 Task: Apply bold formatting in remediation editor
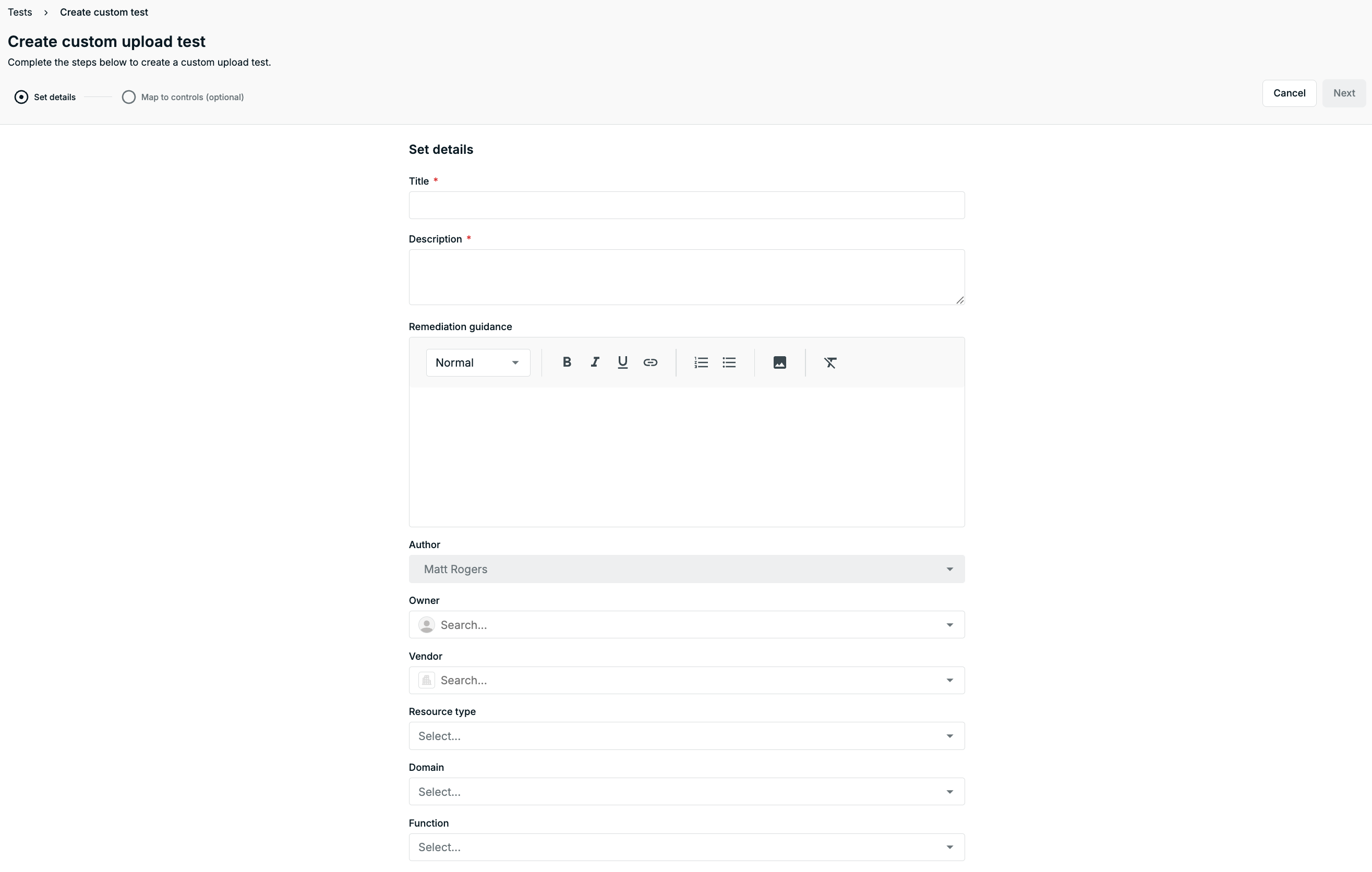[567, 362]
